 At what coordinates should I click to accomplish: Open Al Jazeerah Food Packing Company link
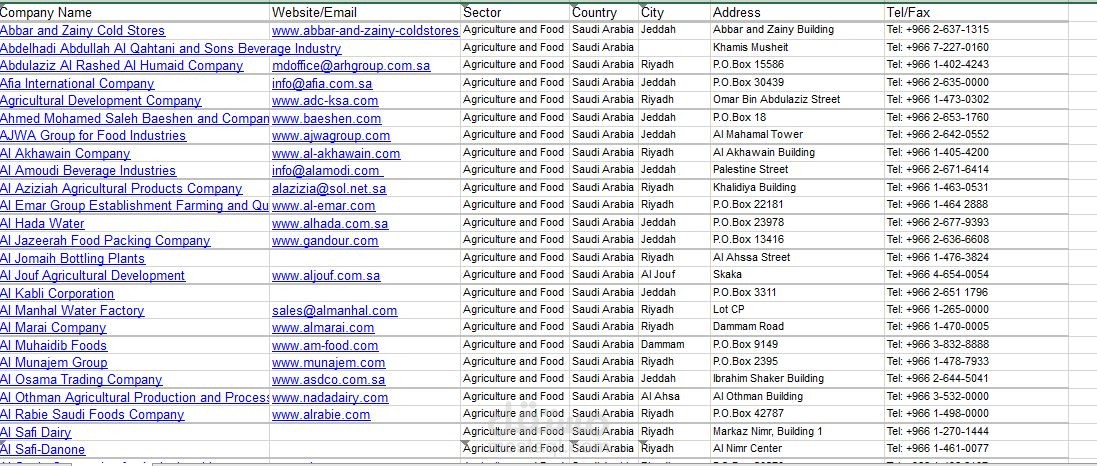[105, 241]
